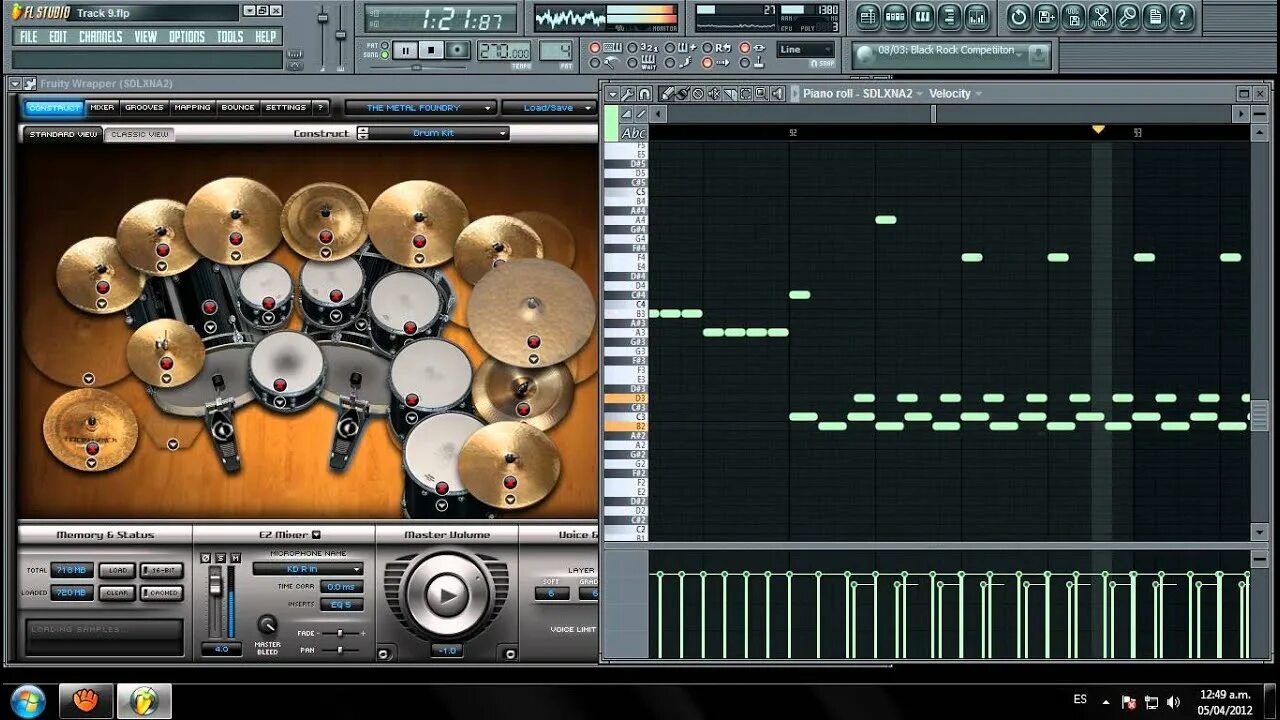Screen dimensions: 1280x720
Task: Click the piano roll playback speaker tool
Action: (778, 94)
